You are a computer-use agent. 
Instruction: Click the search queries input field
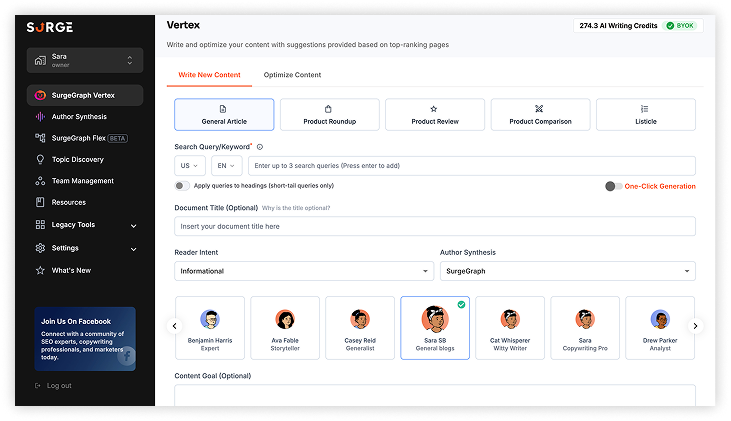pos(472,166)
